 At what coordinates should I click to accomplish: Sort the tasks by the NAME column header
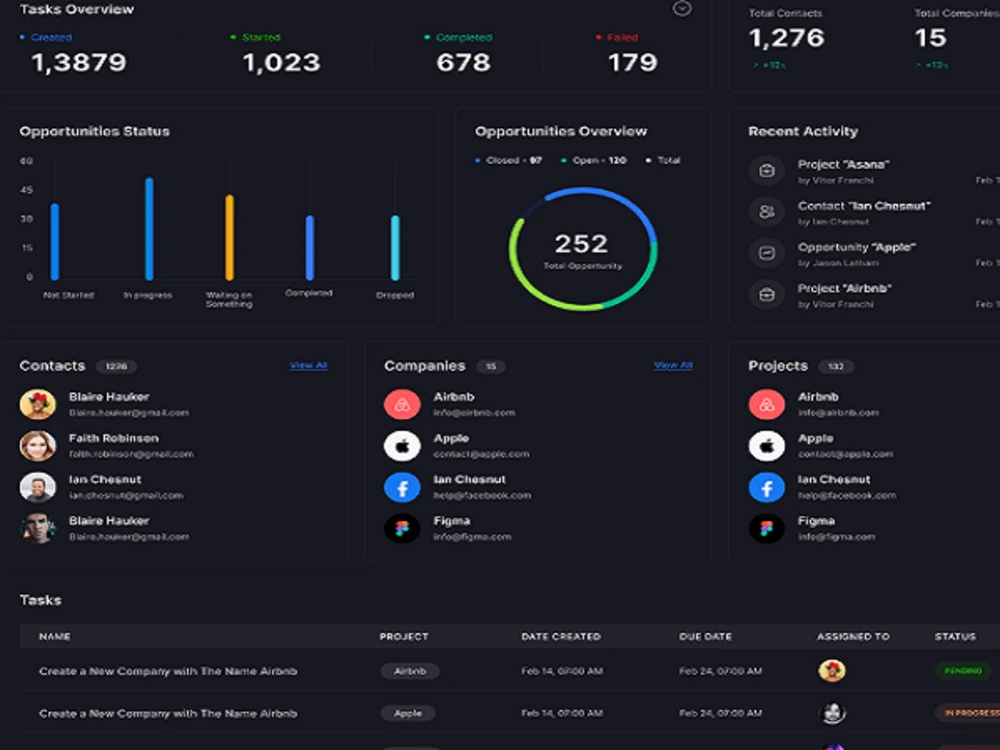pyautogui.click(x=55, y=636)
